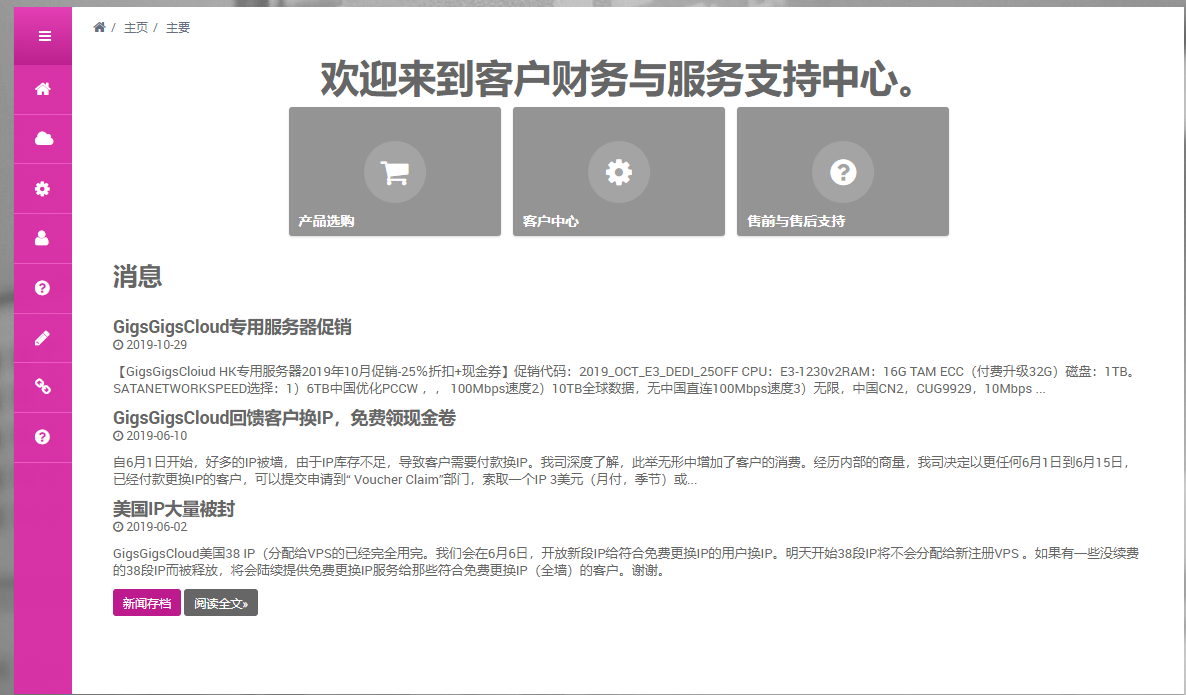The width and height of the screenshot is (1186, 695).
Task: Open the GigsGigsCloud专用服务器促销 news headline
Action: tap(232, 327)
